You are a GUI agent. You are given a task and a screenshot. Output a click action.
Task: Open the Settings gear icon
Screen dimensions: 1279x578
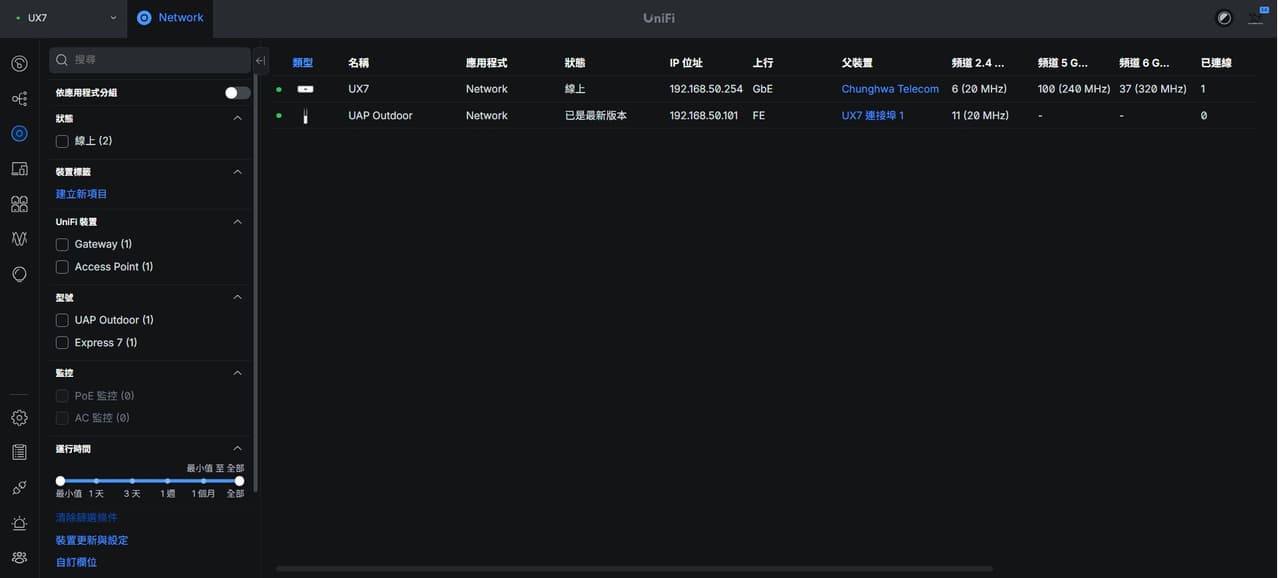tap(19, 418)
